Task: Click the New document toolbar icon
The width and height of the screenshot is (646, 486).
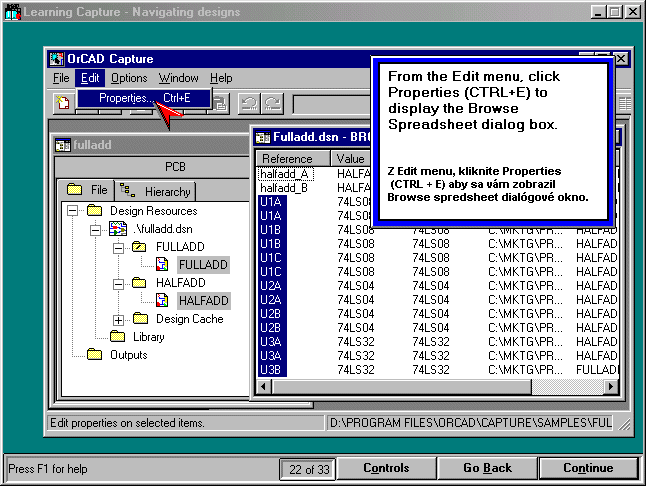Action: pos(63,102)
